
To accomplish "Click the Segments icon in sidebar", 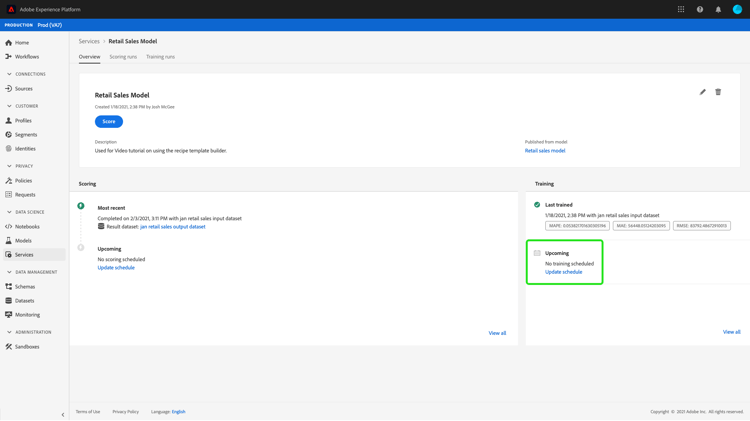I will click(9, 134).
